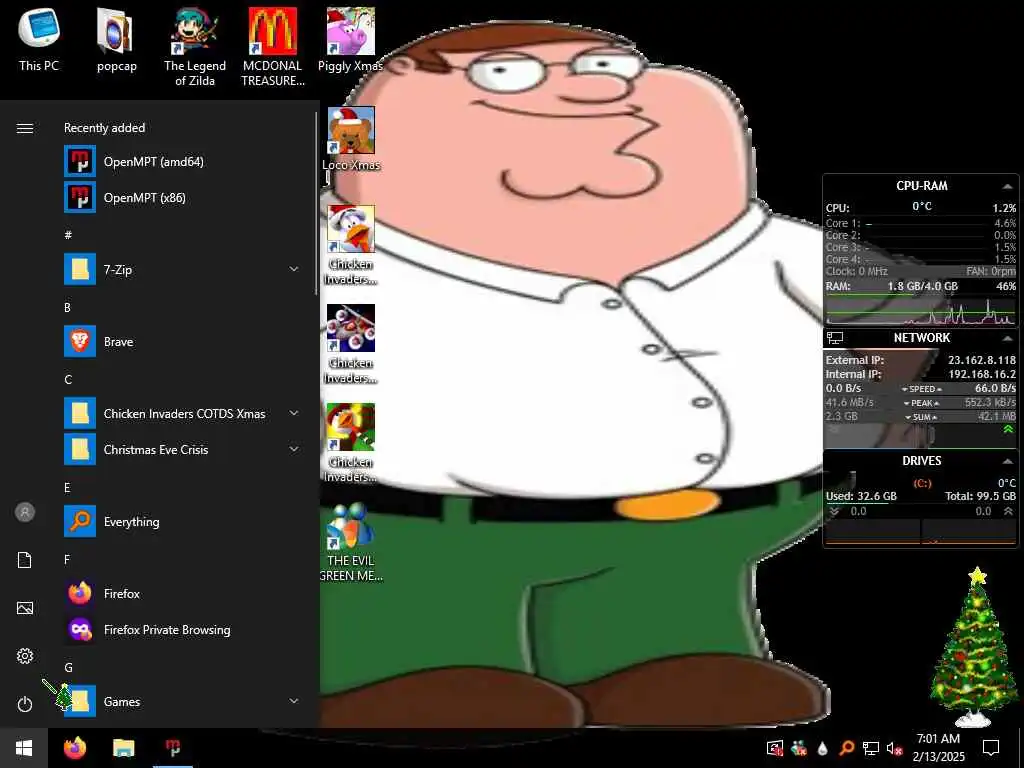Open Firefox from the Start list
The image size is (1024, 768).
182,594
